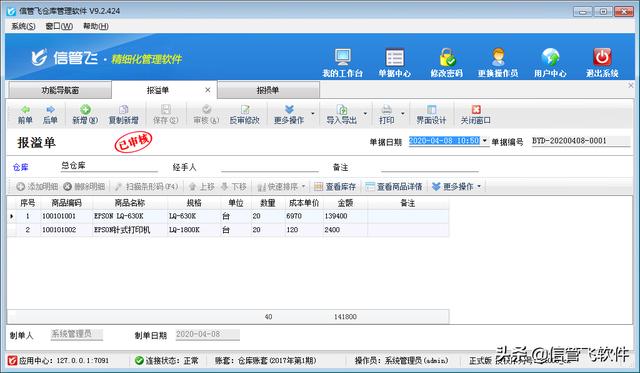The image size is (640, 373).
Task: Create new document with 新增 button
Action: (x=85, y=115)
